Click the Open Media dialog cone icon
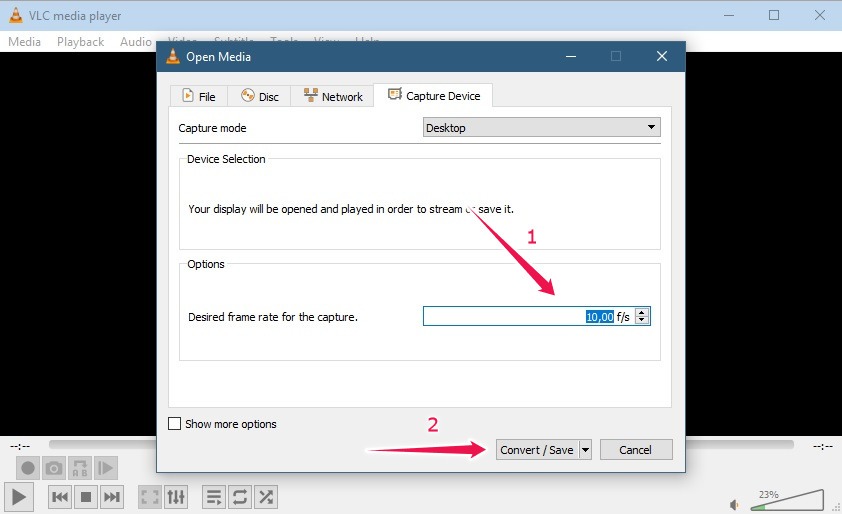Screen dimensions: 842x514 point(173,56)
